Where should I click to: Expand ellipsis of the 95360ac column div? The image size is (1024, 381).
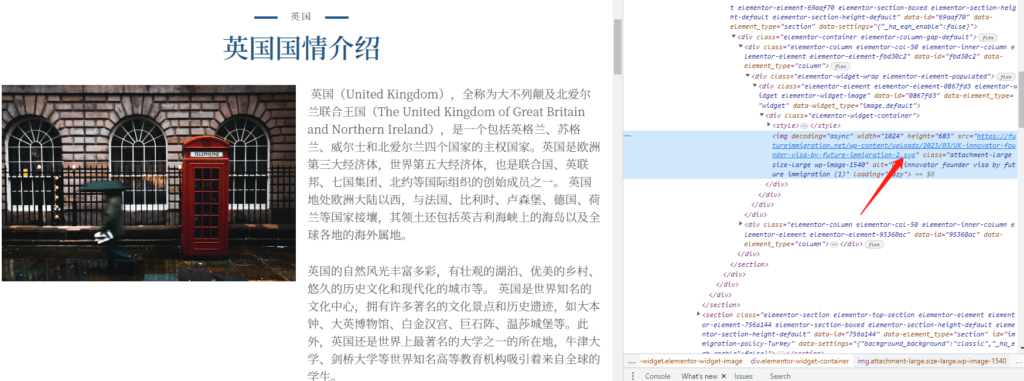[x=833, y=244]
